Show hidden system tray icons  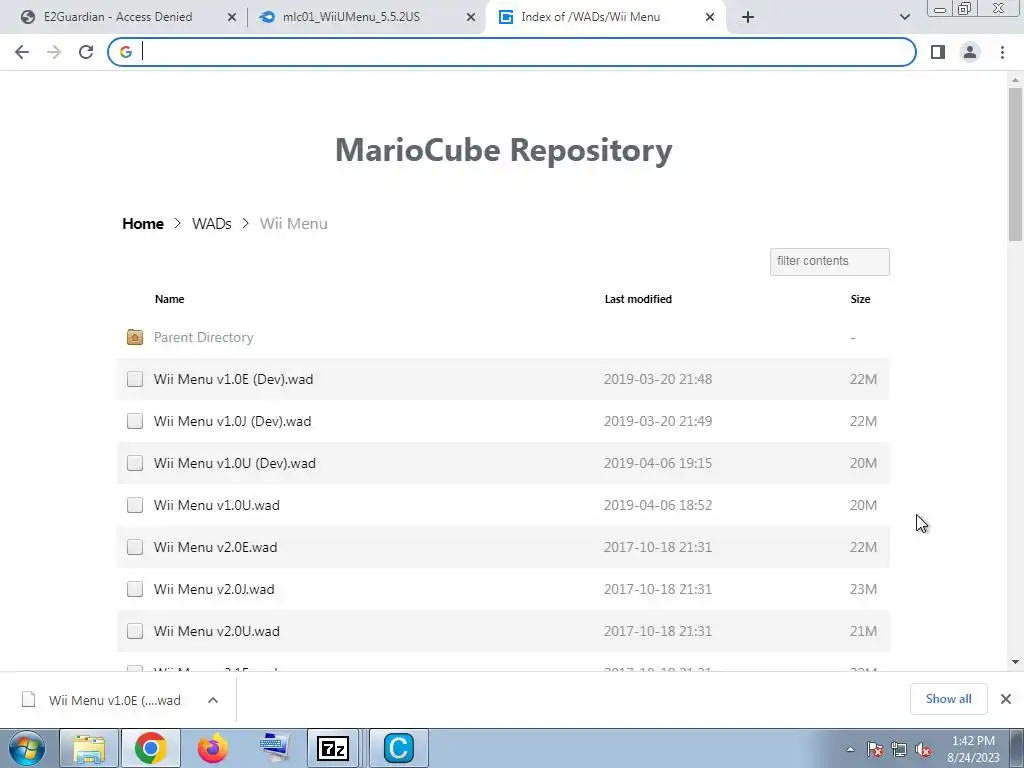[850, 750]
